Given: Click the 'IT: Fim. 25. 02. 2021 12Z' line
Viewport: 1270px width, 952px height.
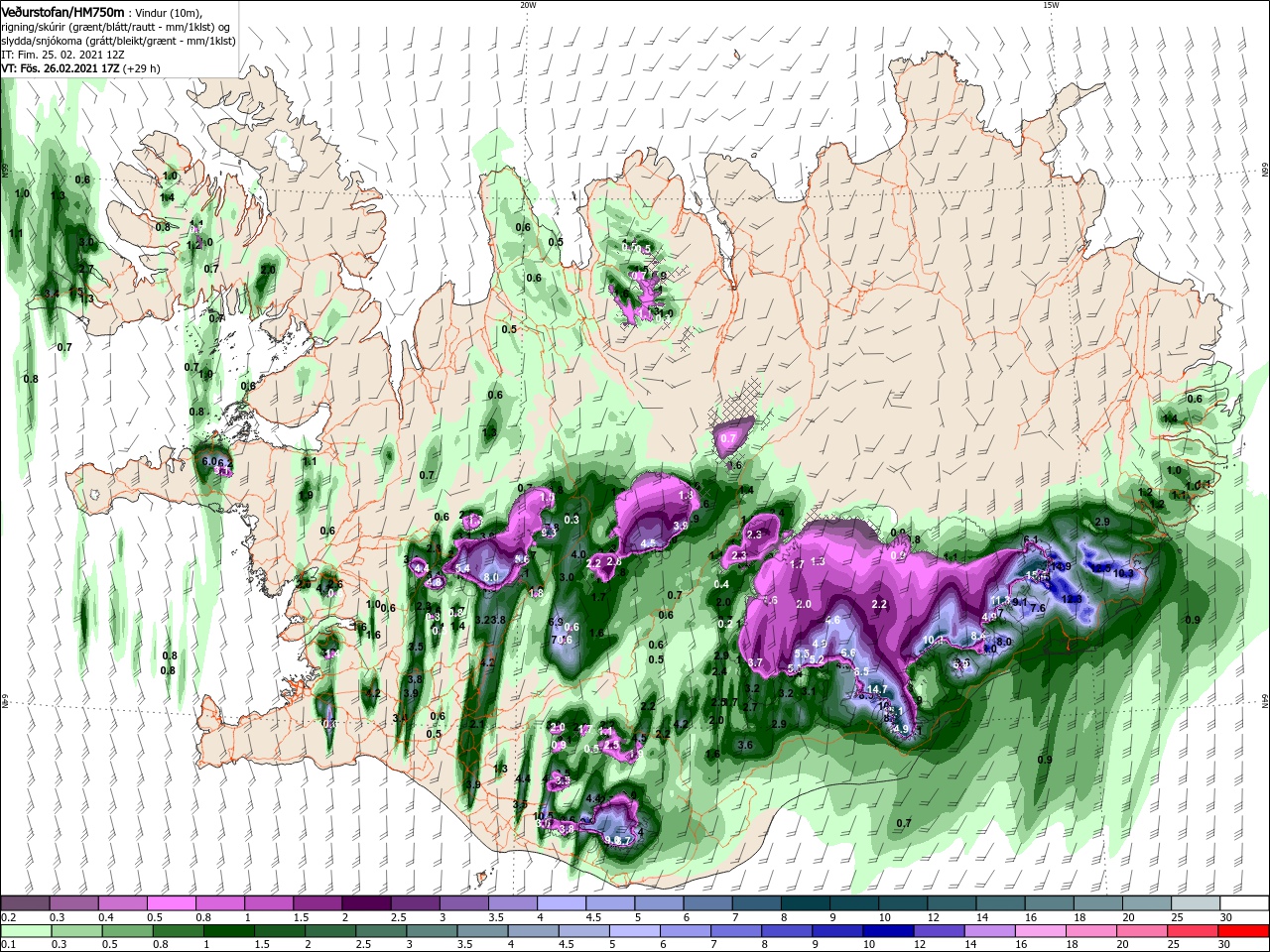Looking at the screenshot, I should 63,55.
